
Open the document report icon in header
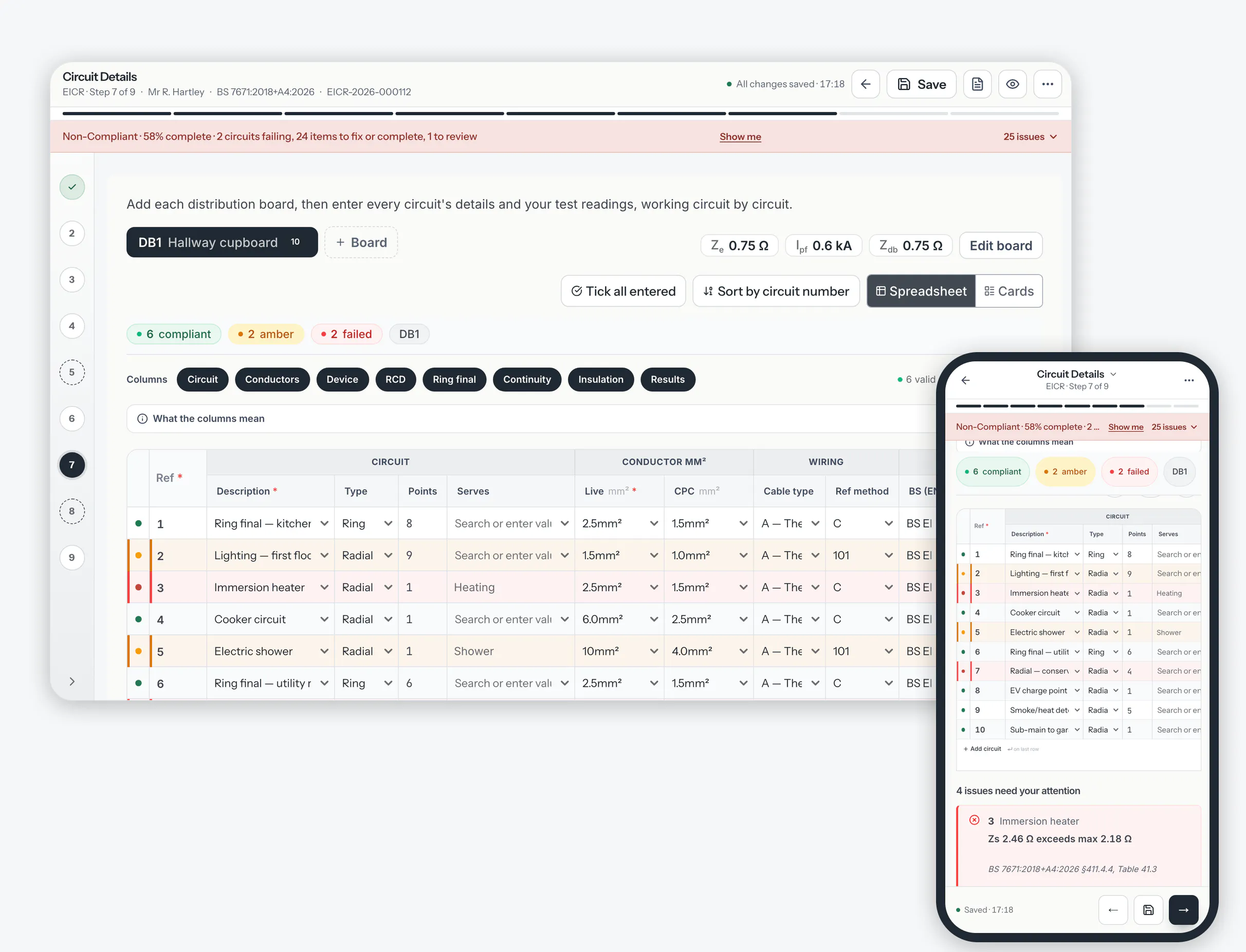[977, 84]
